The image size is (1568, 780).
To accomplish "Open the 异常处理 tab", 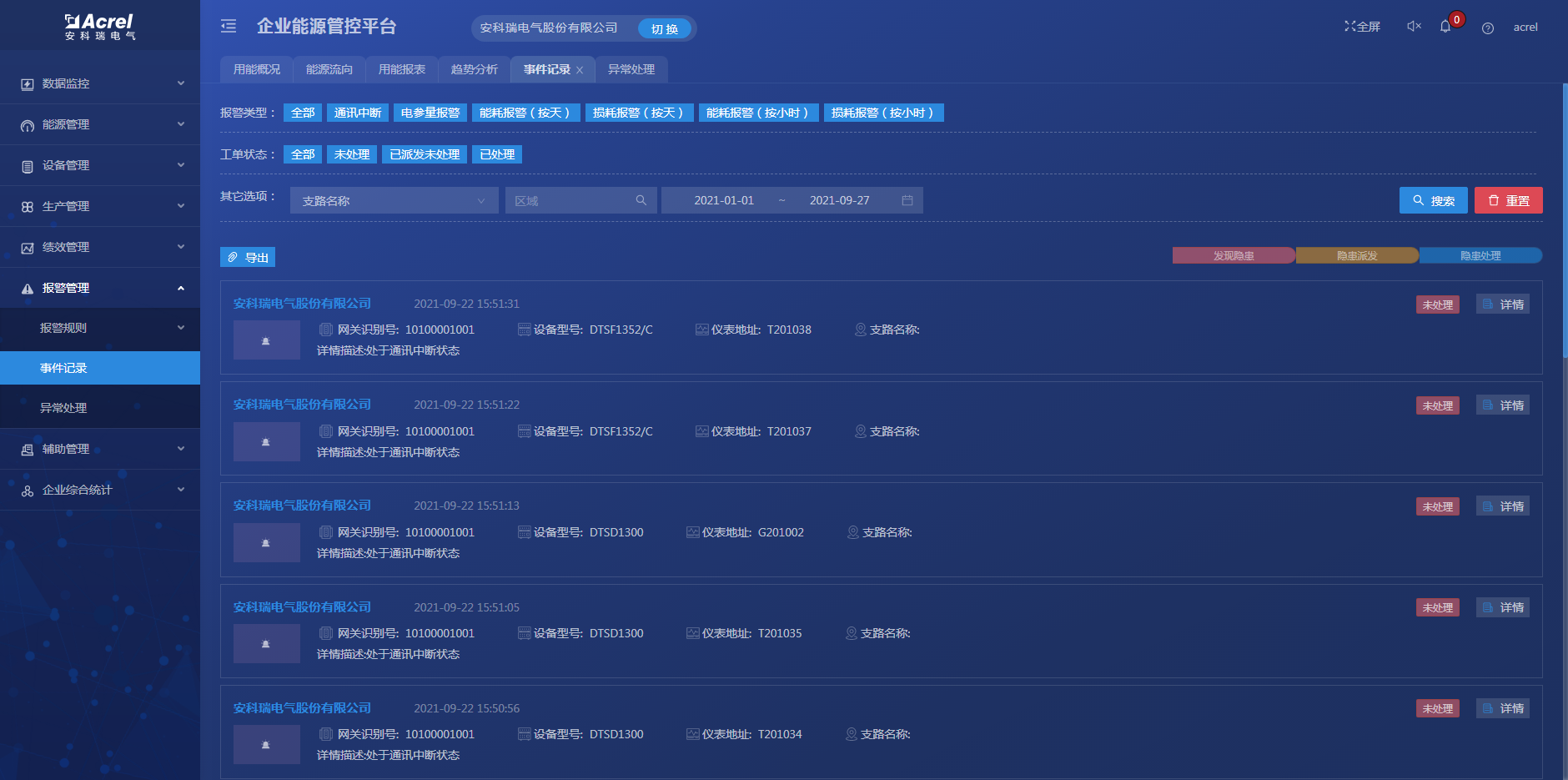I will click(631, 69).
